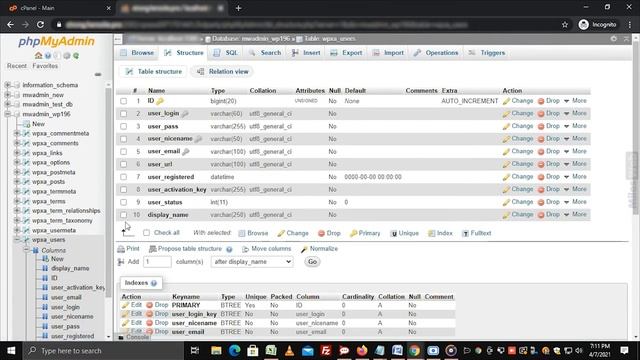
Task: Open Microsoft Edge from taskbar
Action: (235, 351)
